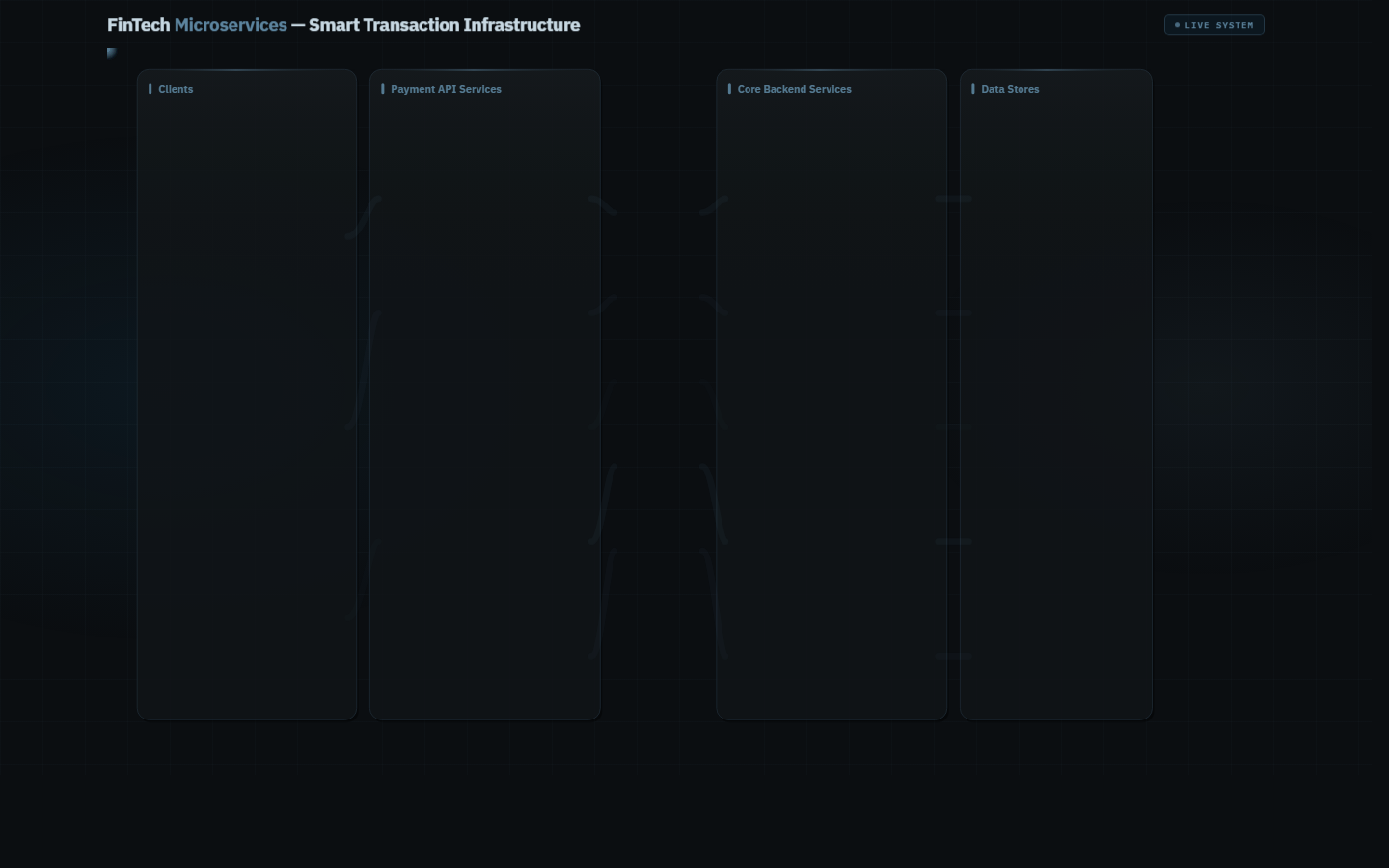Click inside the empty Data Stores panel
The height and width of the screenshot is (868, 1389).
coord(1055,405)
